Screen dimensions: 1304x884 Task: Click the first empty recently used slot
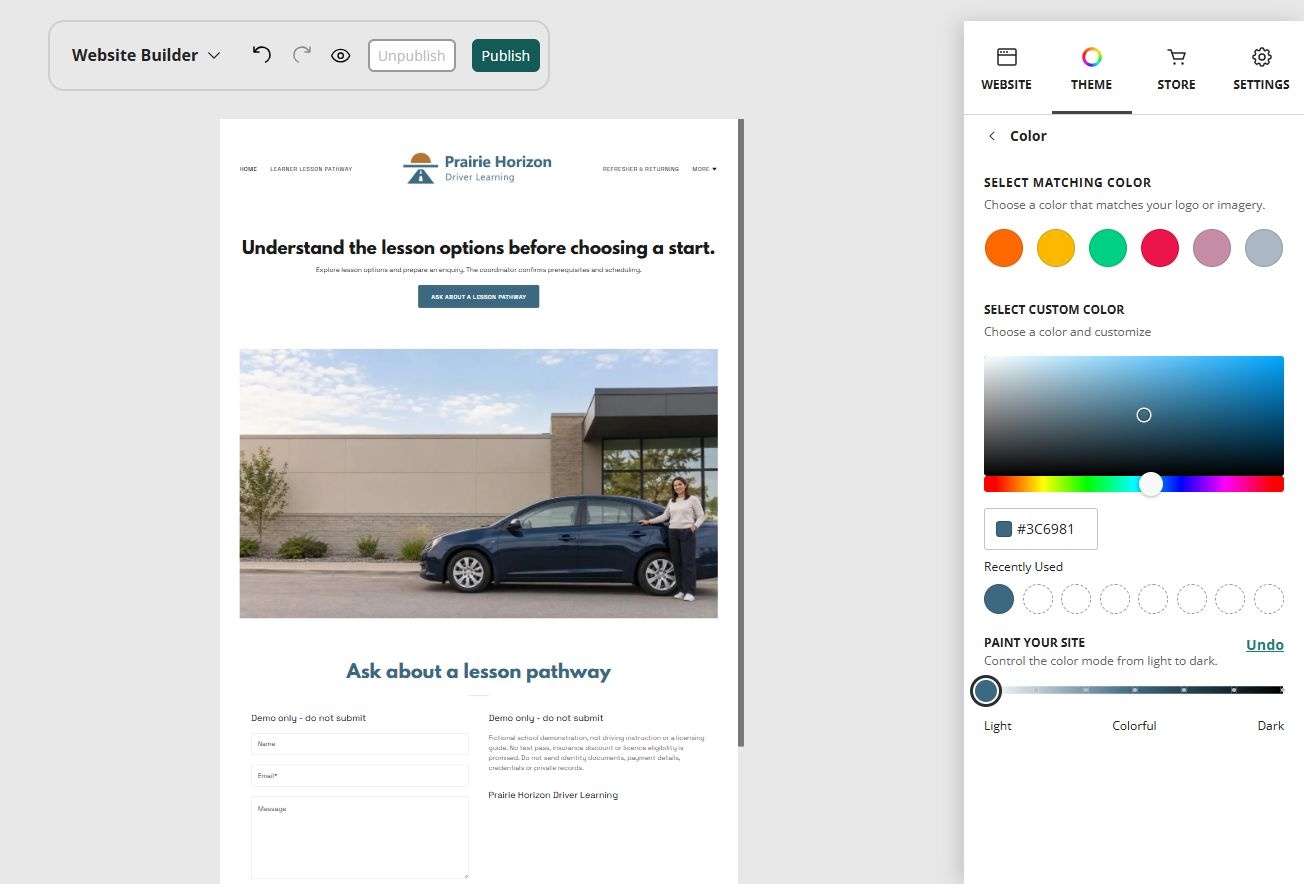(1038, 599)
